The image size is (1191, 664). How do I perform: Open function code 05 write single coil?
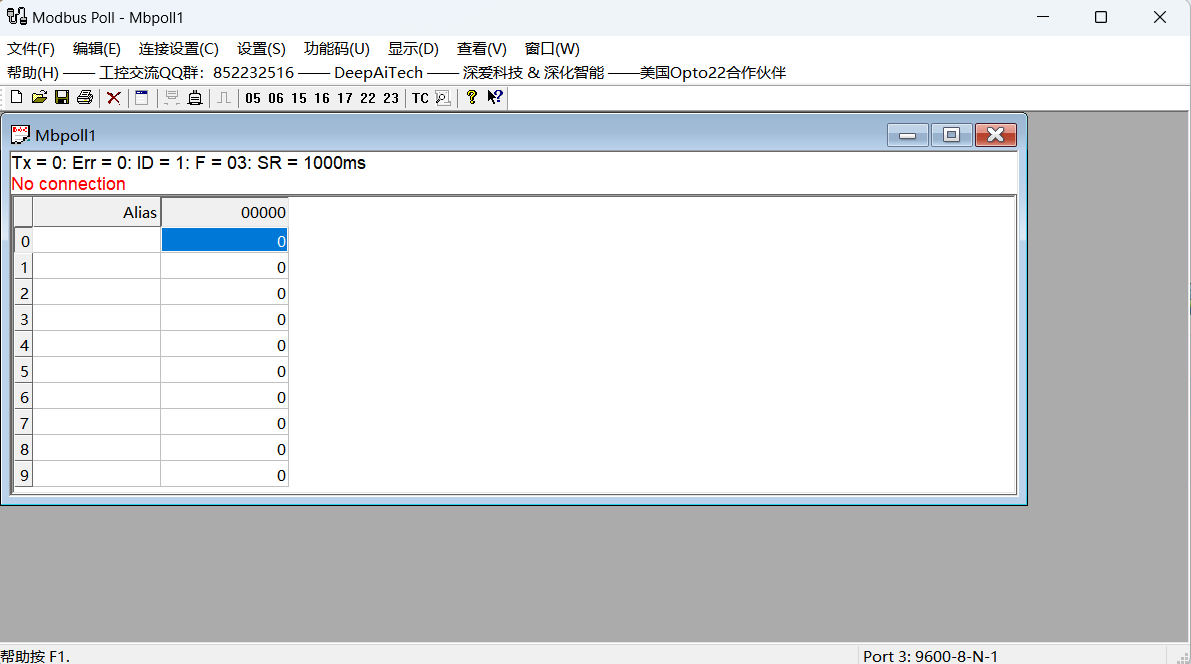[252, 98]
